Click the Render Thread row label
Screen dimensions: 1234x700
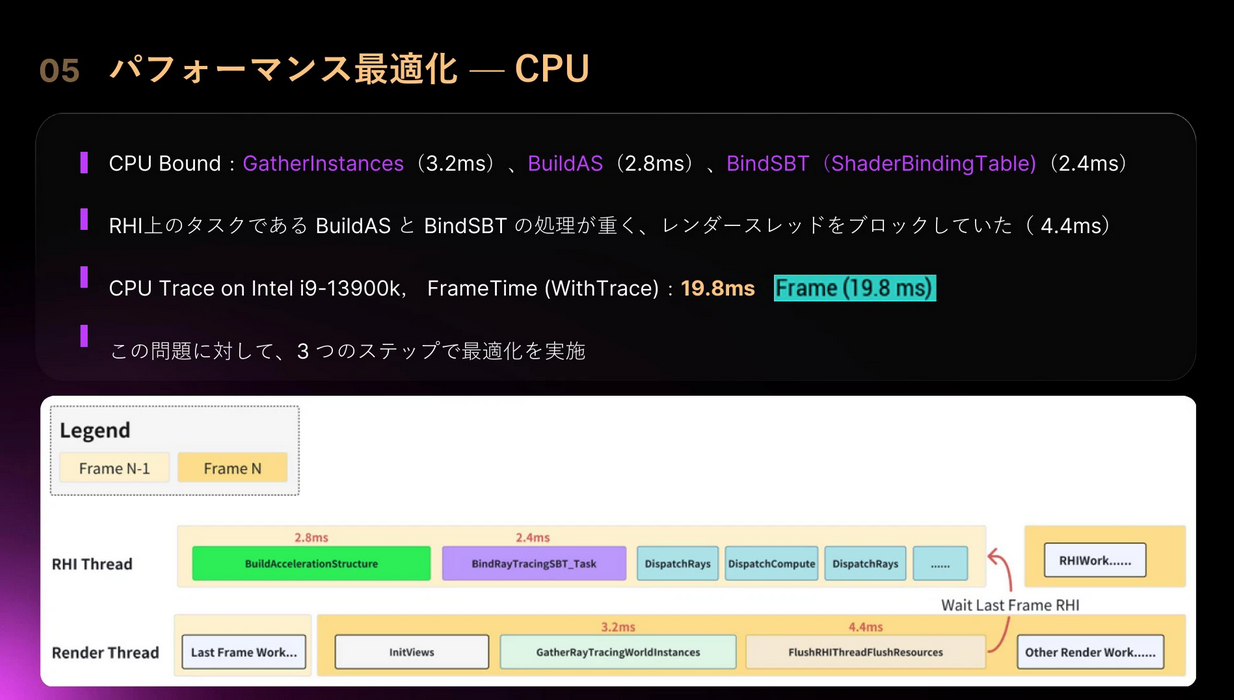click(x=105, y=653)
